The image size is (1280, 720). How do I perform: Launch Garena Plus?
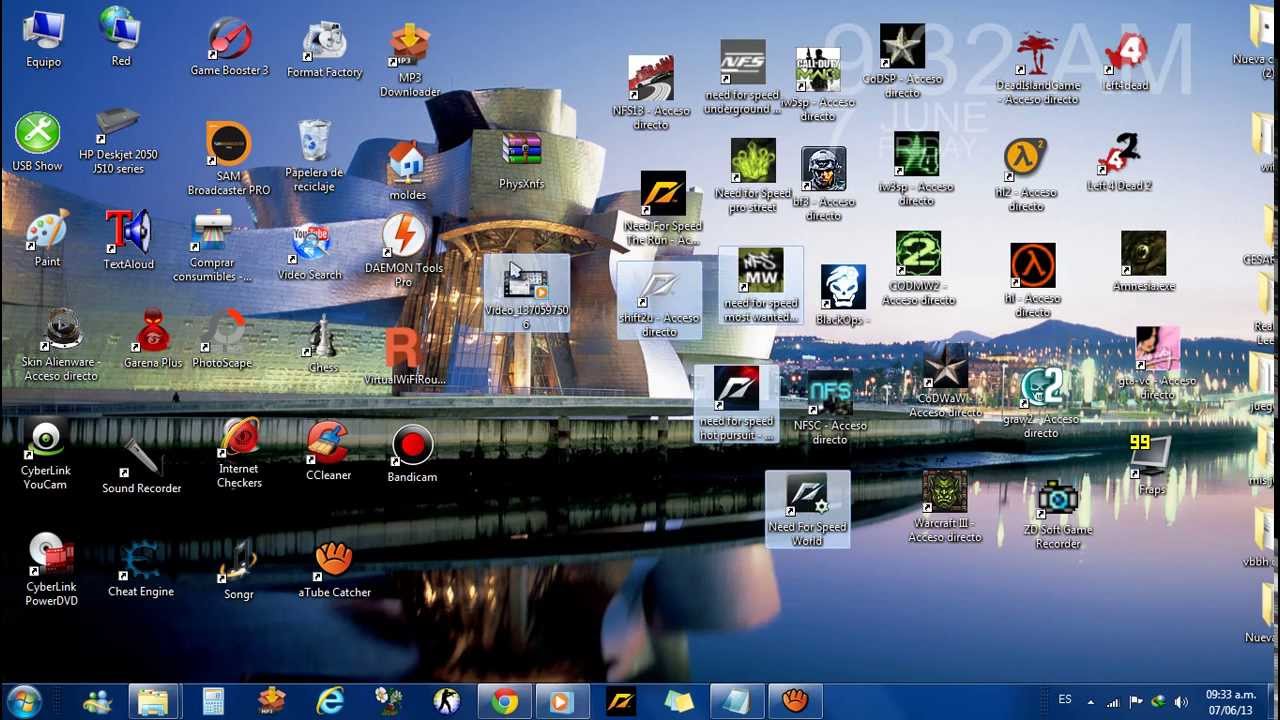tap(153, 340)
